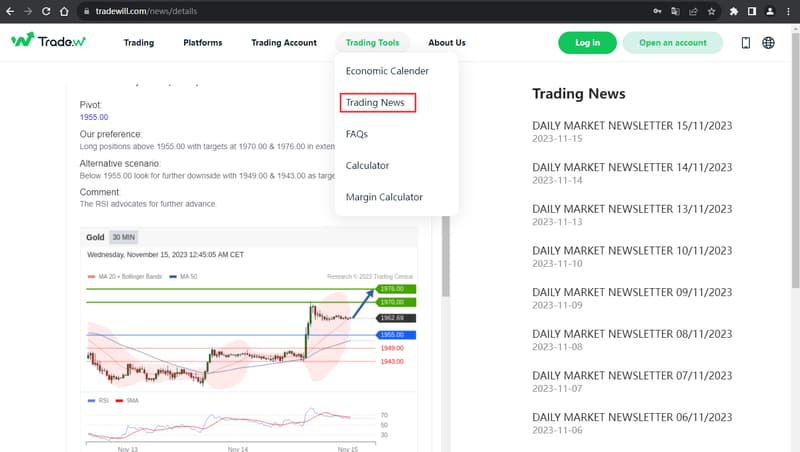This screenshot has width=800, height=452.
Task: Expand the Trading Account nav menu
Action: [x=283, y=43]
